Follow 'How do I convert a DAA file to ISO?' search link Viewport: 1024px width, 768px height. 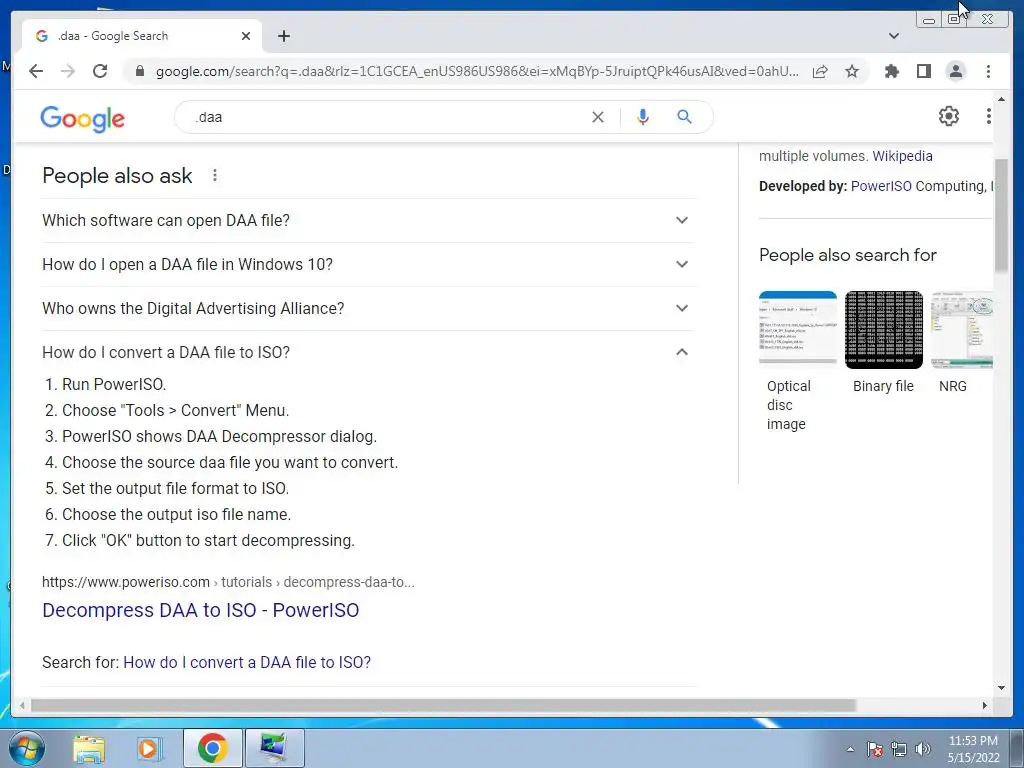[x=247, y=662]
